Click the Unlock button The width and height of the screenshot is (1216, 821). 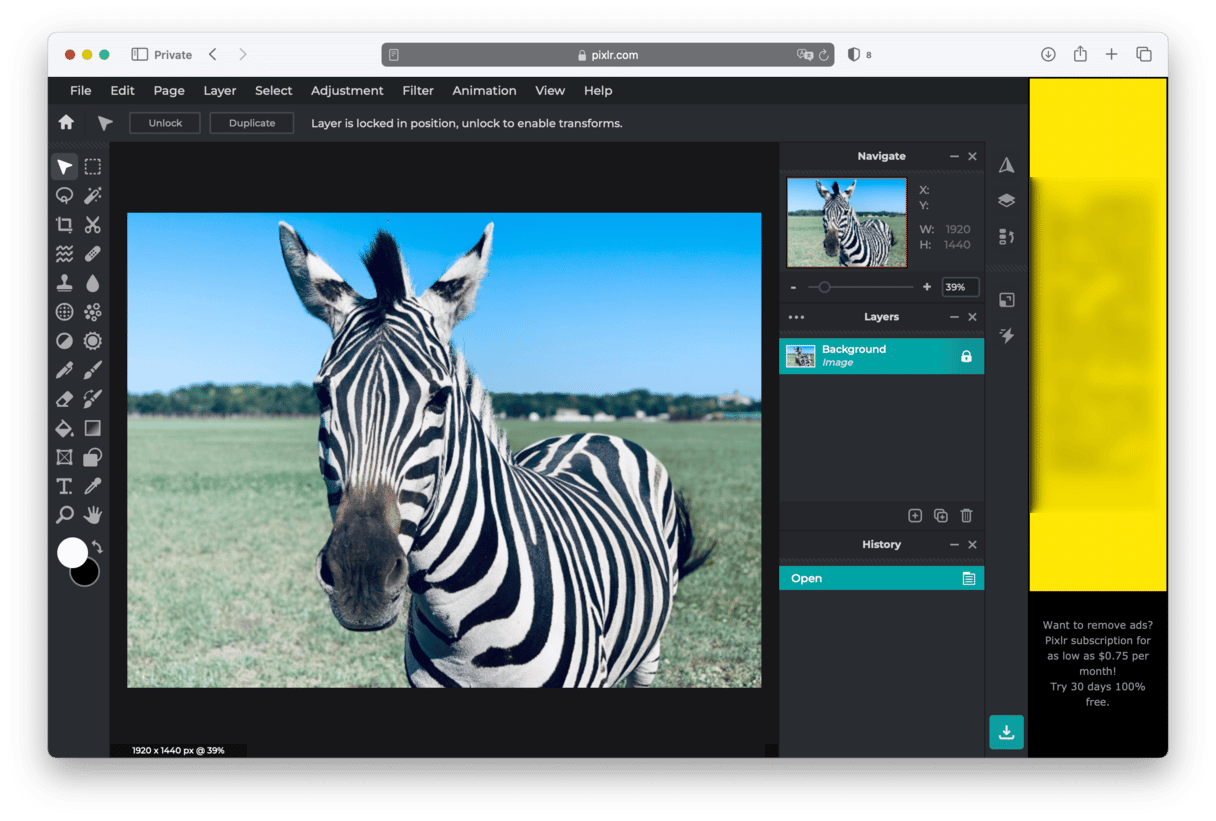(166, 123)
